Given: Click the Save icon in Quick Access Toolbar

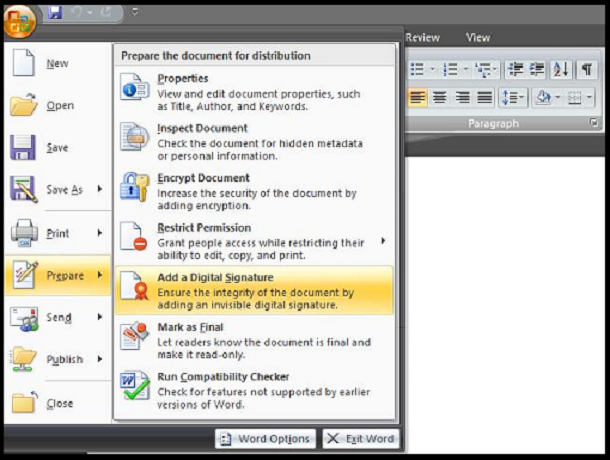Looking at the screenshot, I should pyautogui.click(x=55, y=13).
